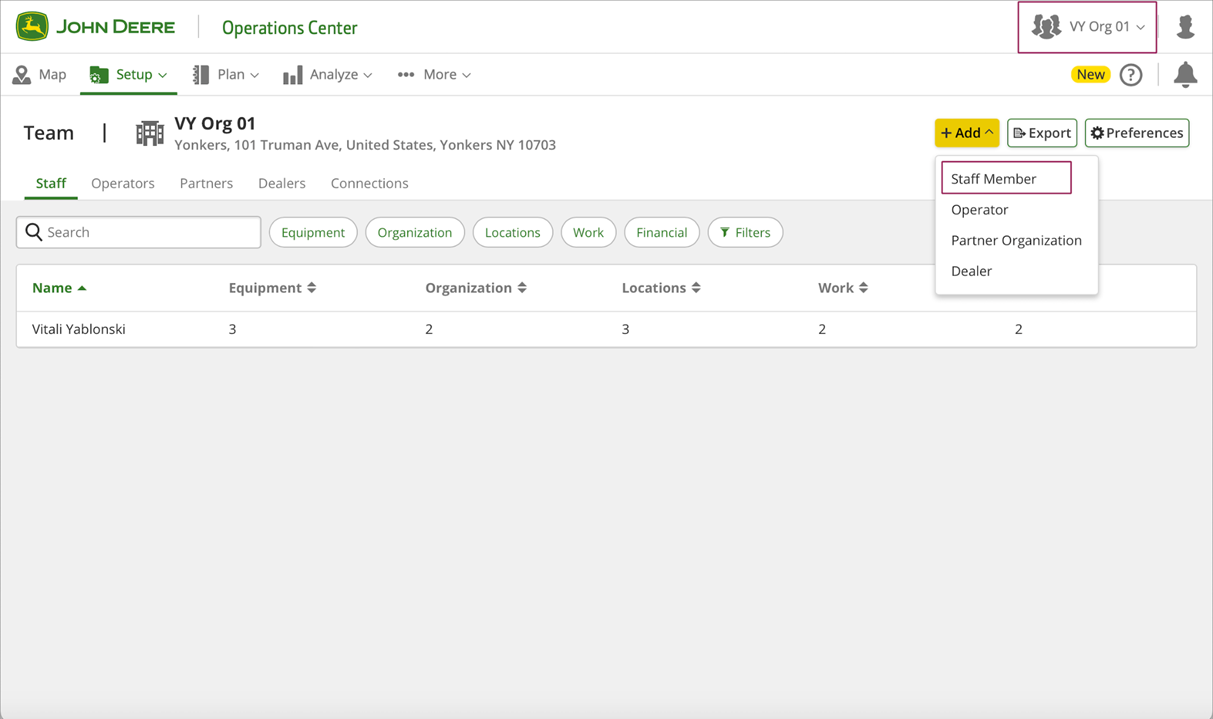This screenshot has height=719, width=1213.
Task: Expand the VY Org 01 organization switcher
Action: (x=1087, y=27)
